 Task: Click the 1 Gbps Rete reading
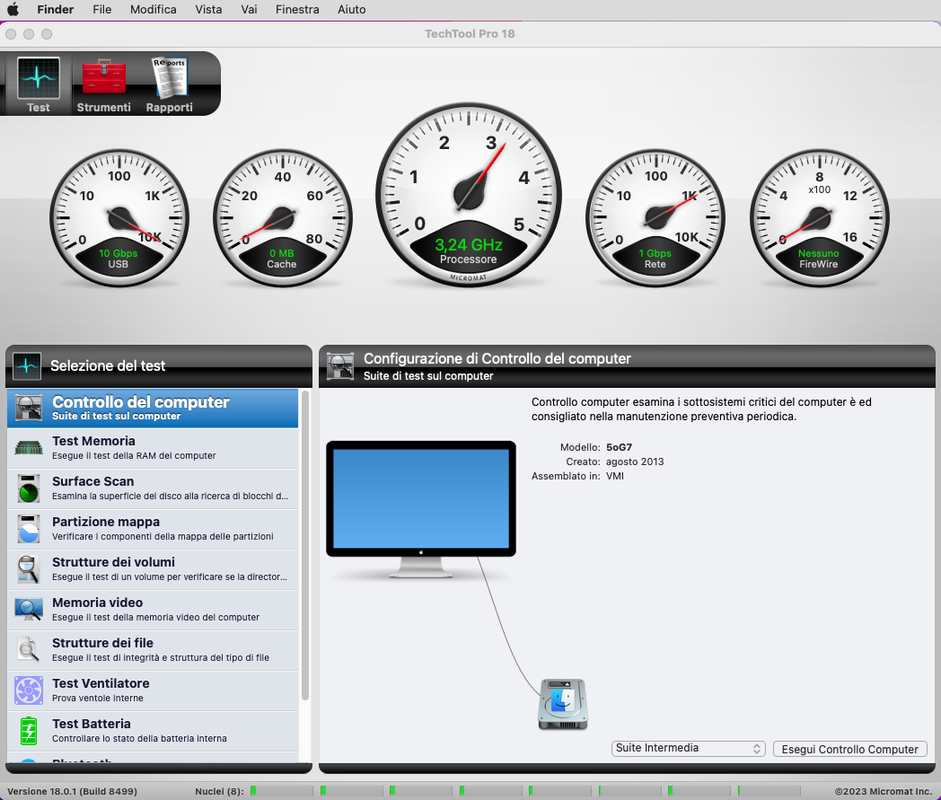(655, 253)
